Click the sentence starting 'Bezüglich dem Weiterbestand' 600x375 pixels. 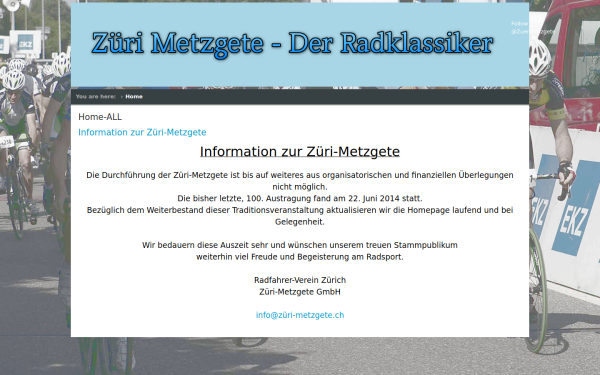click(x=300, y=216)
